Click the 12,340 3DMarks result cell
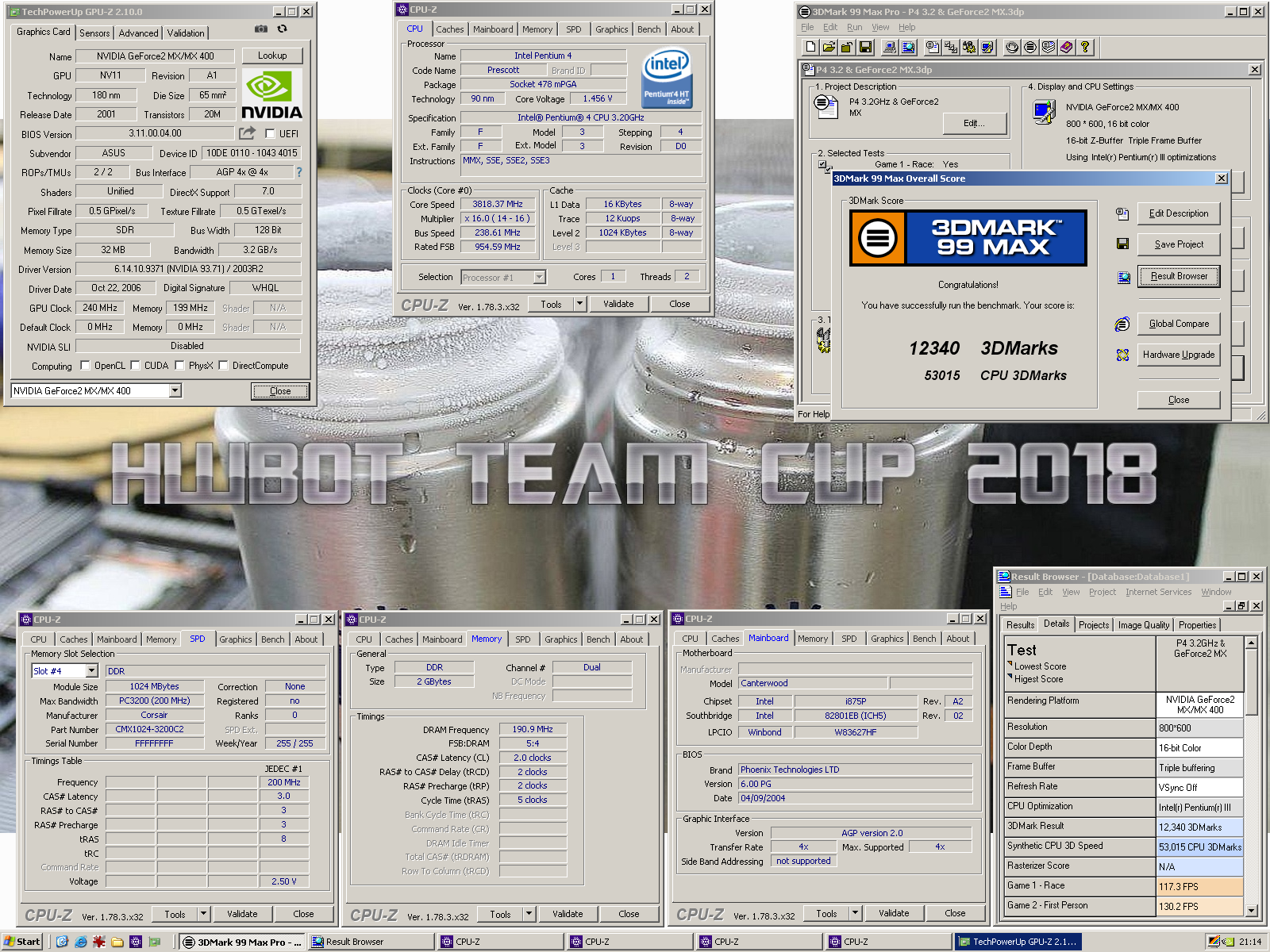The image size is (1270, 952). (1199, 827)
